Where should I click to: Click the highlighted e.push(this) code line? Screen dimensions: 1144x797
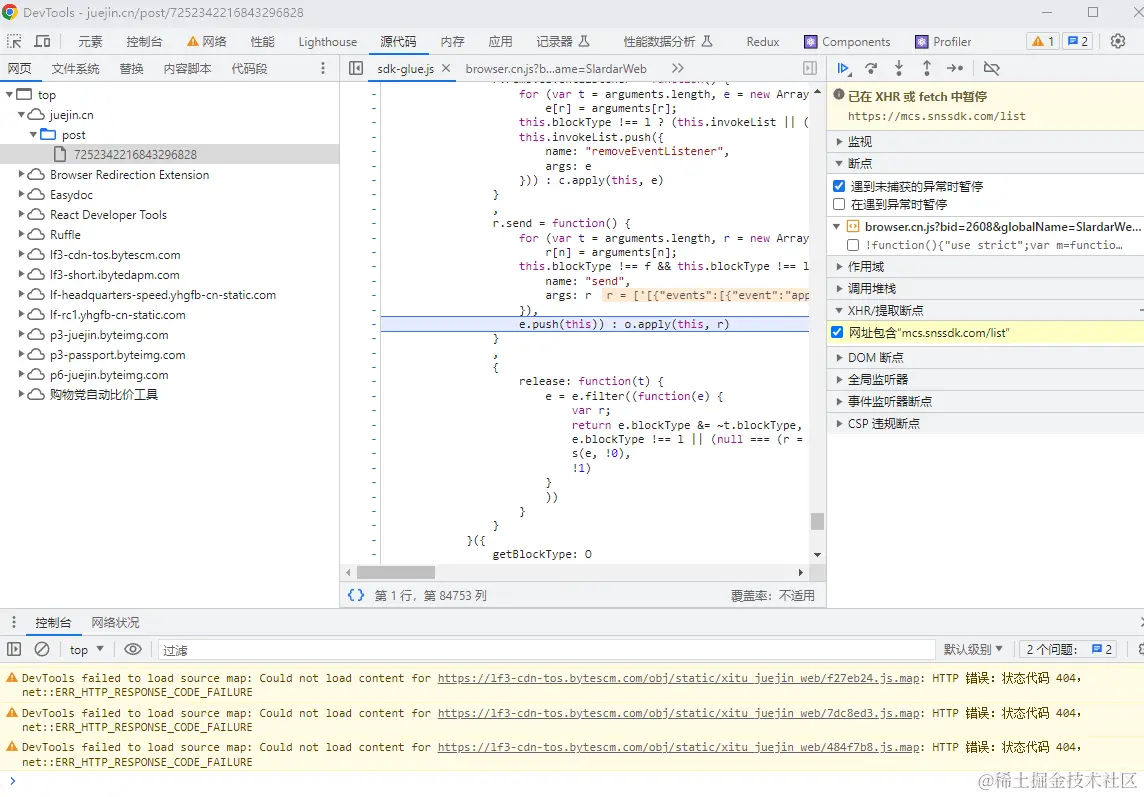pos(595,324)
